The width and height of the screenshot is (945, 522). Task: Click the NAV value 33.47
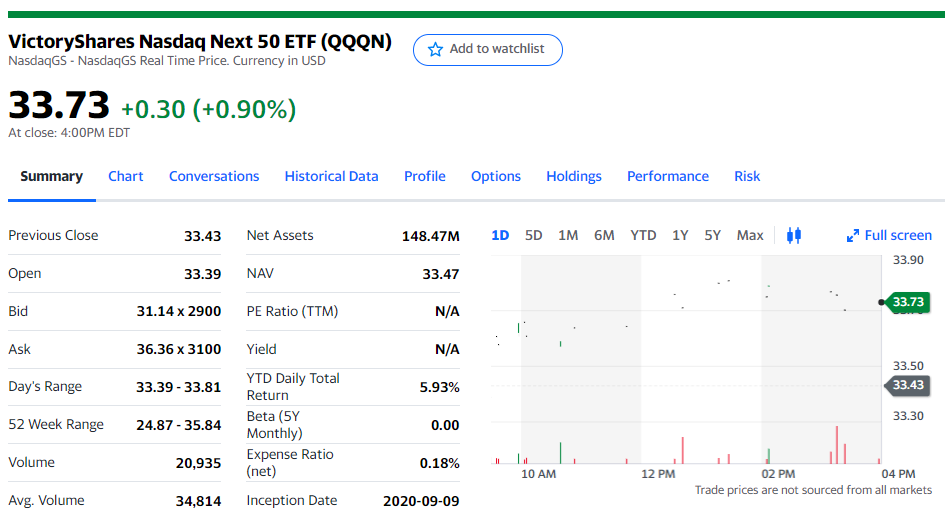pos(441,274)
